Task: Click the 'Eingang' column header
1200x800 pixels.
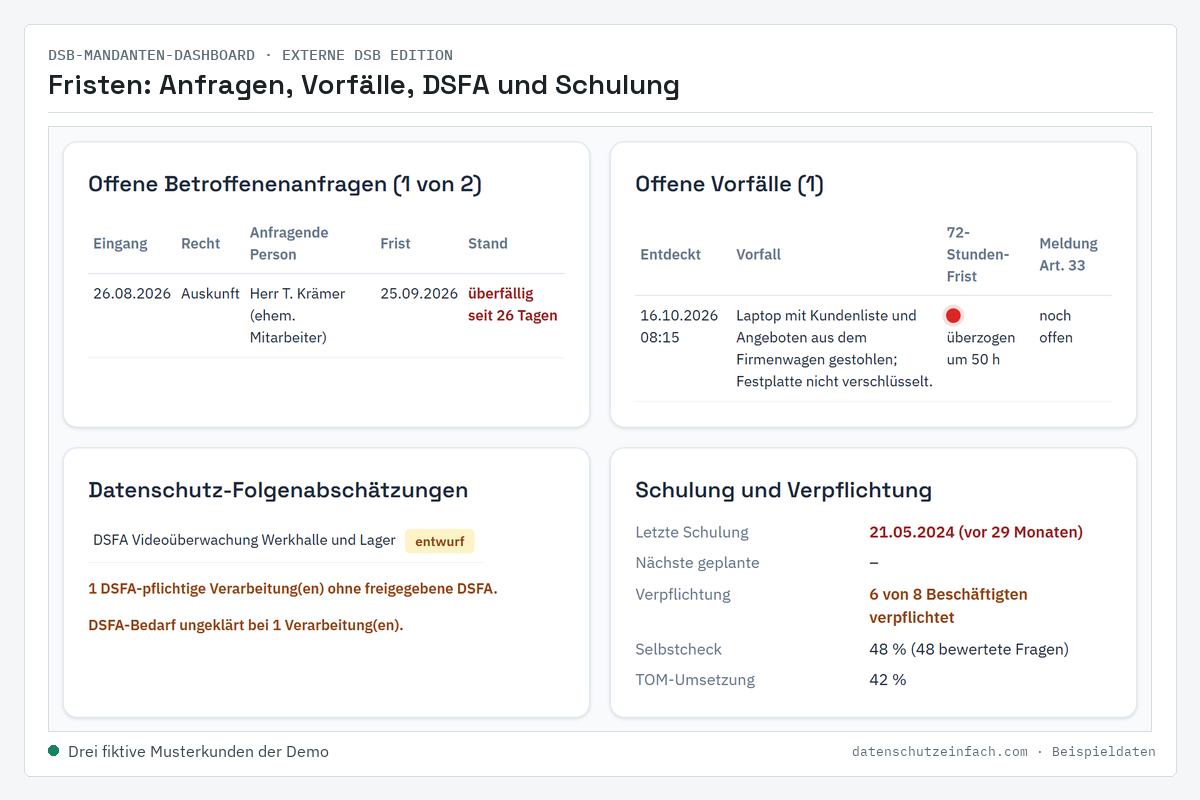Action: coord(120,243)
